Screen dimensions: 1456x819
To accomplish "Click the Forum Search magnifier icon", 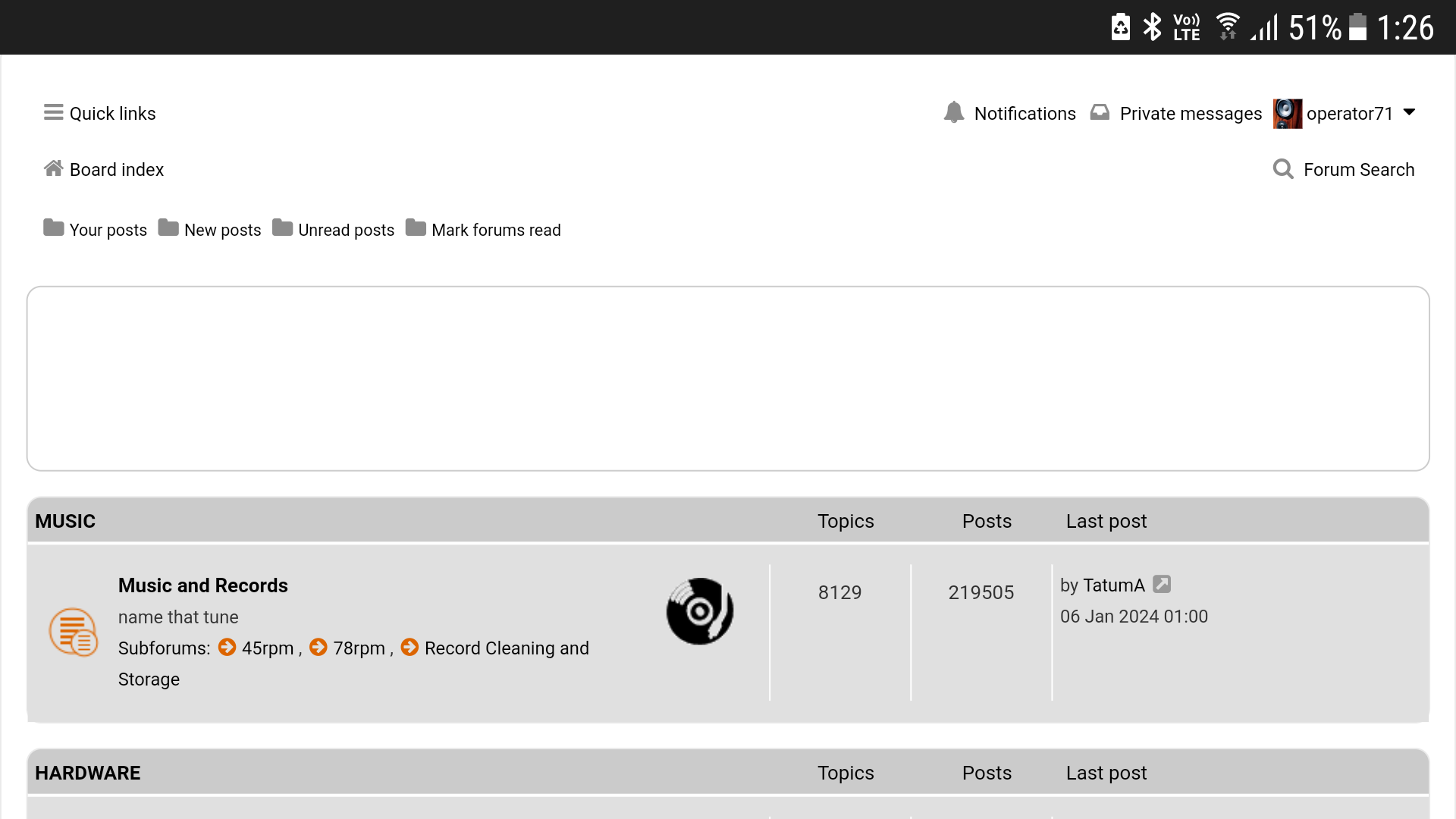I will (x=1283, y=169).
